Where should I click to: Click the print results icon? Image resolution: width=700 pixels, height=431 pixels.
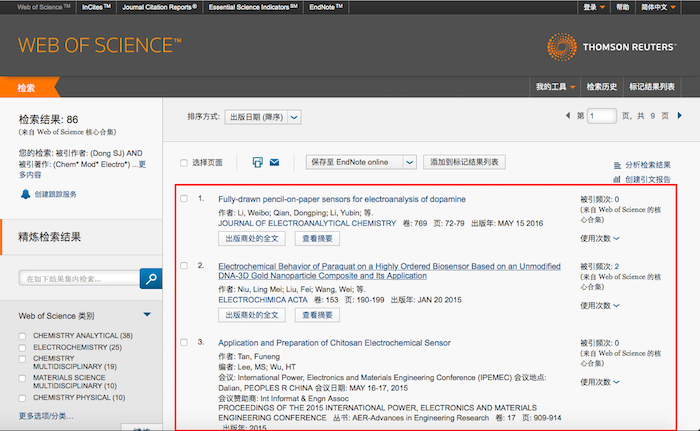tap(257, 162)
